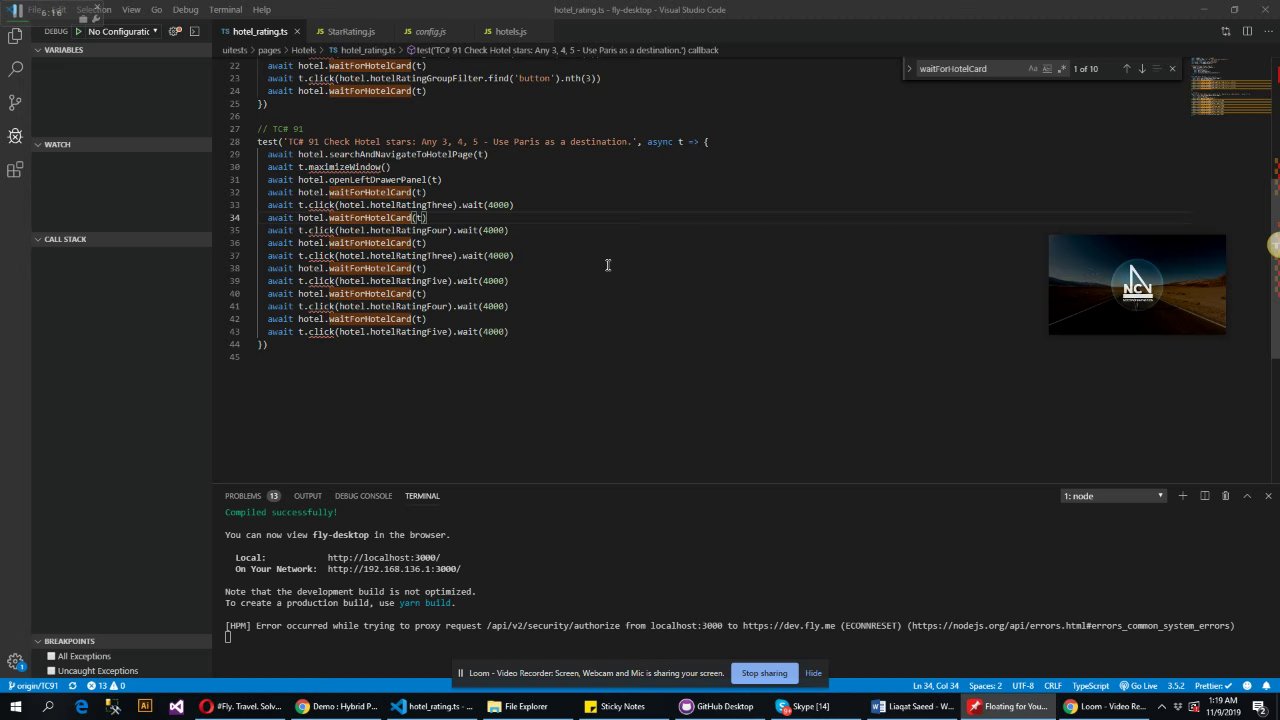Close the terminal panel
The image size is (1280, 720).
click(x=1268, y=496)
